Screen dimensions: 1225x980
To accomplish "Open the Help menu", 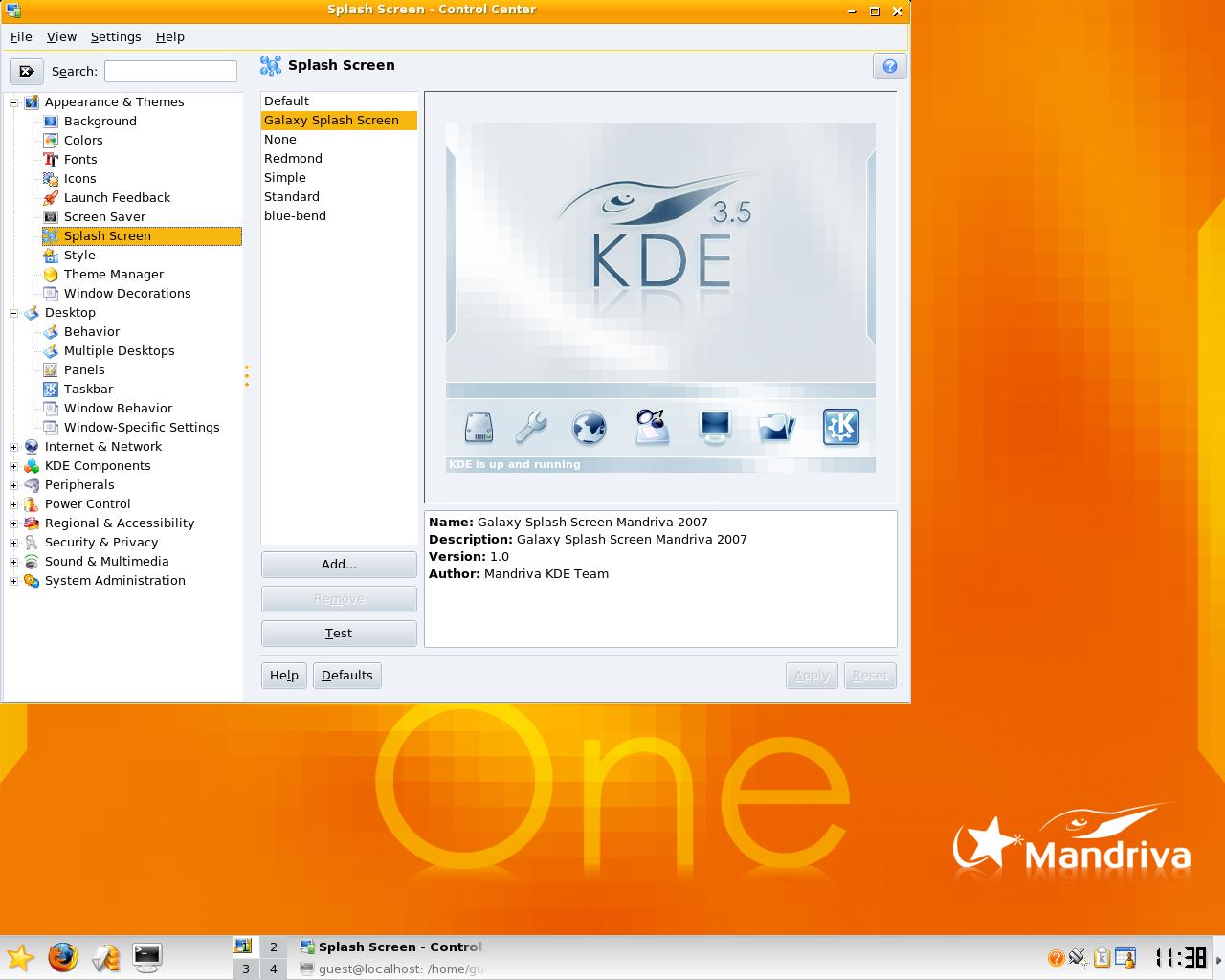I will 170,36.
